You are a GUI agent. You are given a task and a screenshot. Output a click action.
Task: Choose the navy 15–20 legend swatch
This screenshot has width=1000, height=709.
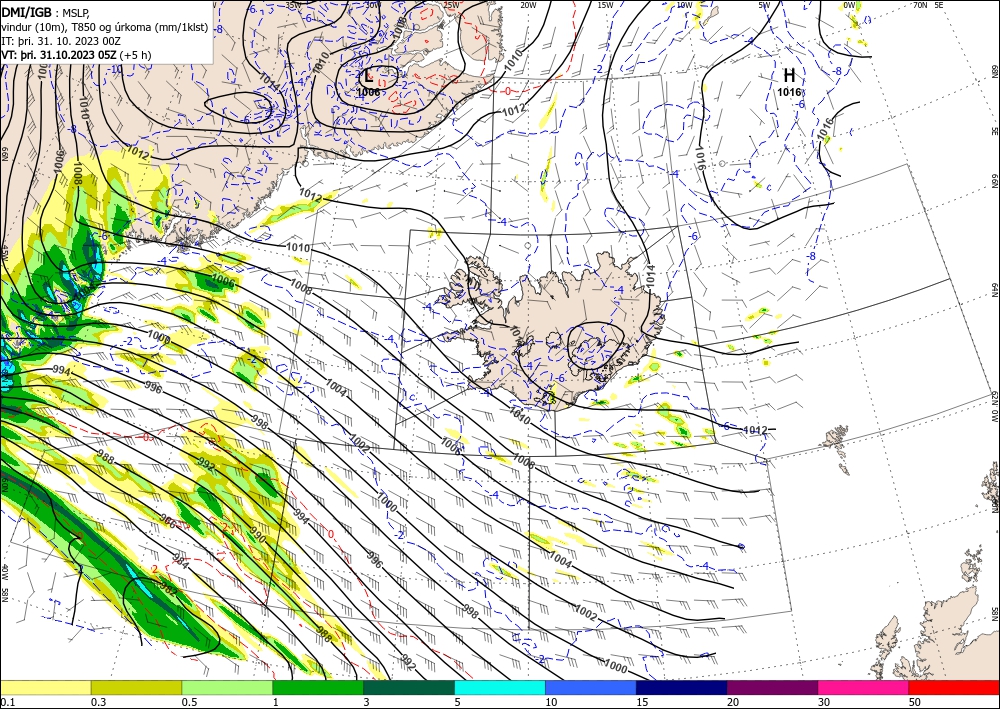682,687
